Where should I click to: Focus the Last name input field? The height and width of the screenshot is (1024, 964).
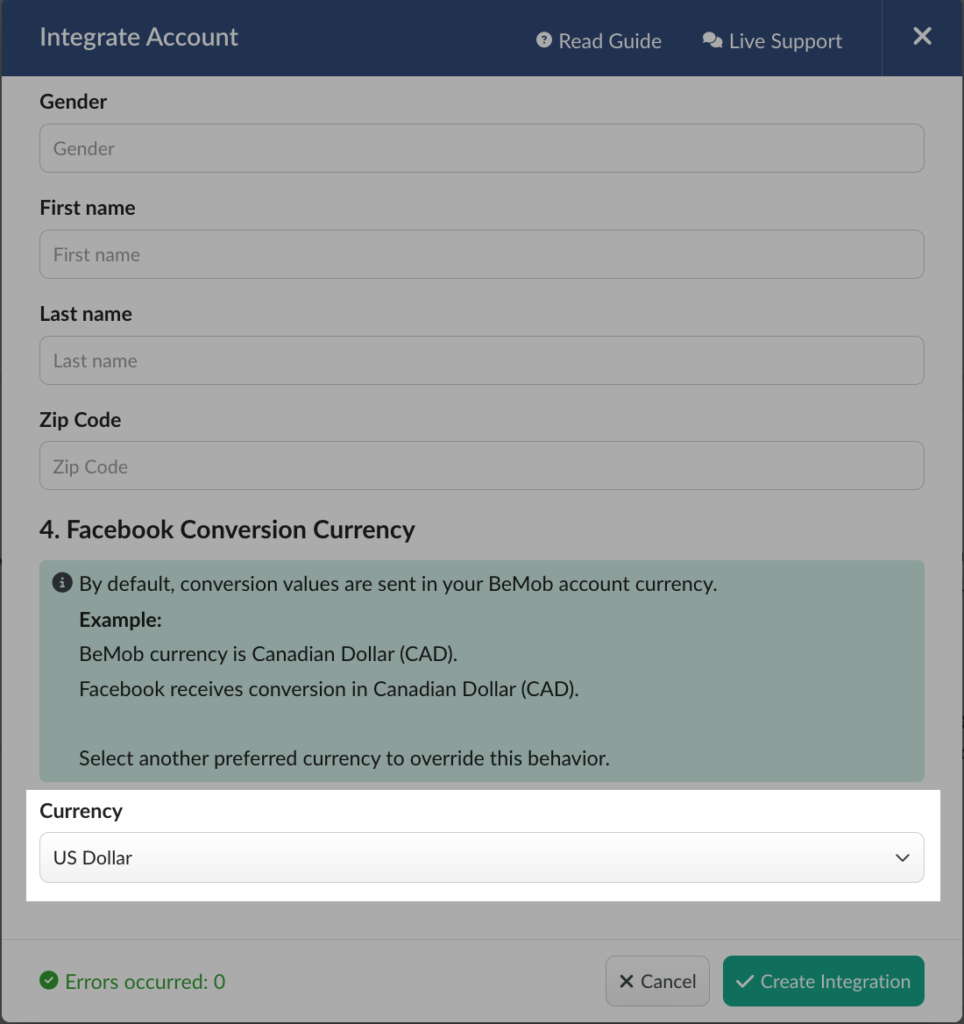point(481,360)
